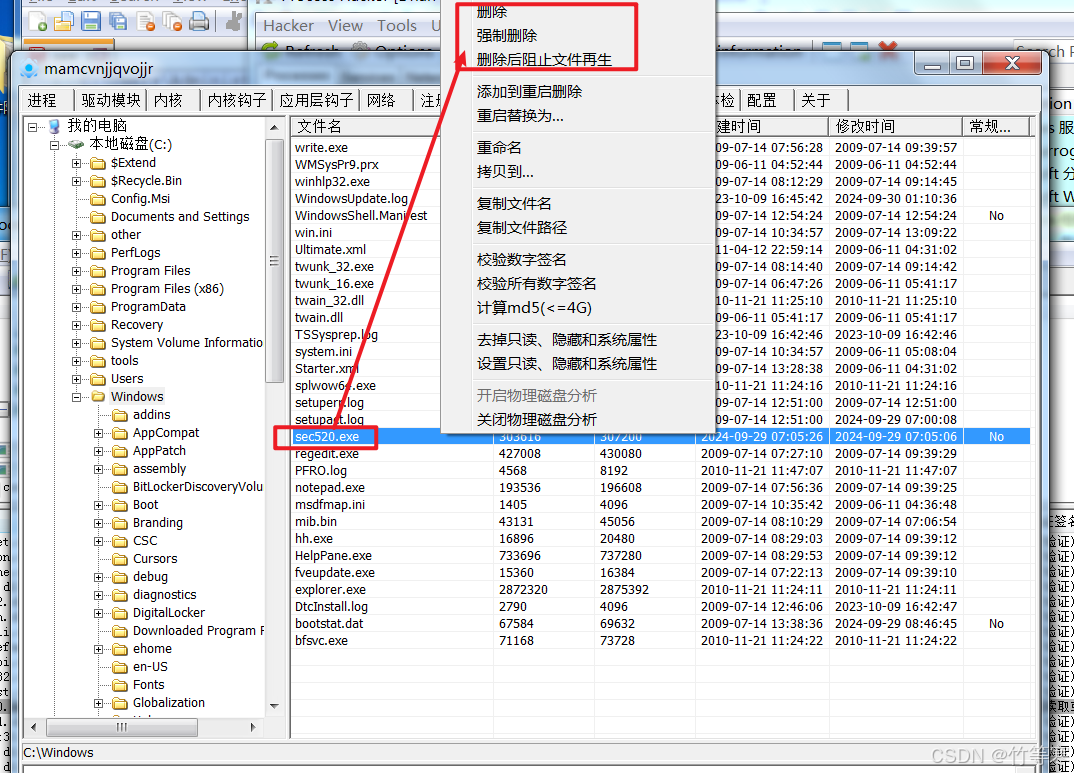Click the folder tree scroll-down arrow
The width and height of the screenshot is (1074, 773).
click(275, 706)
